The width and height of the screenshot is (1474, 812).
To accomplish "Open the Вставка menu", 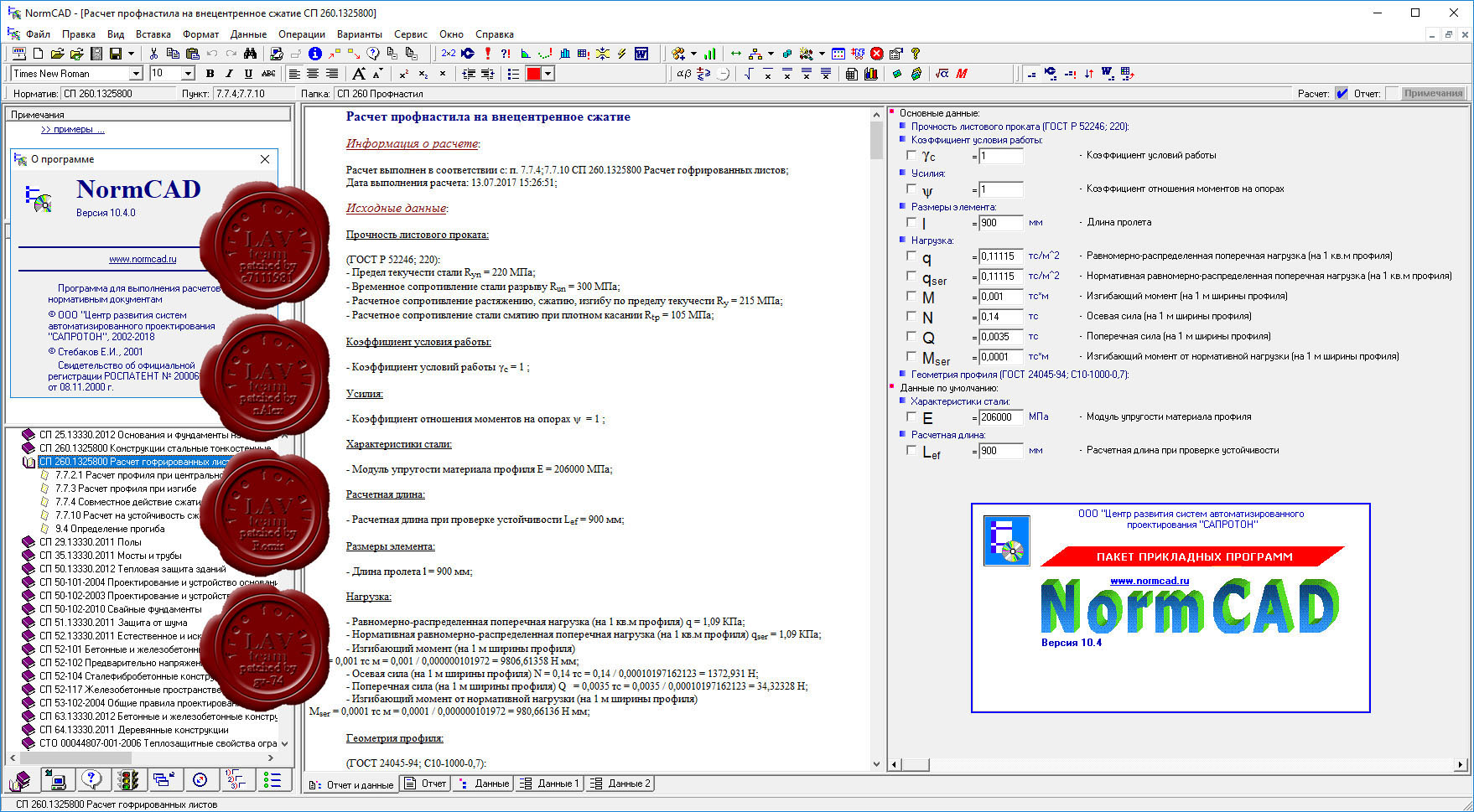I will point(153,34).
